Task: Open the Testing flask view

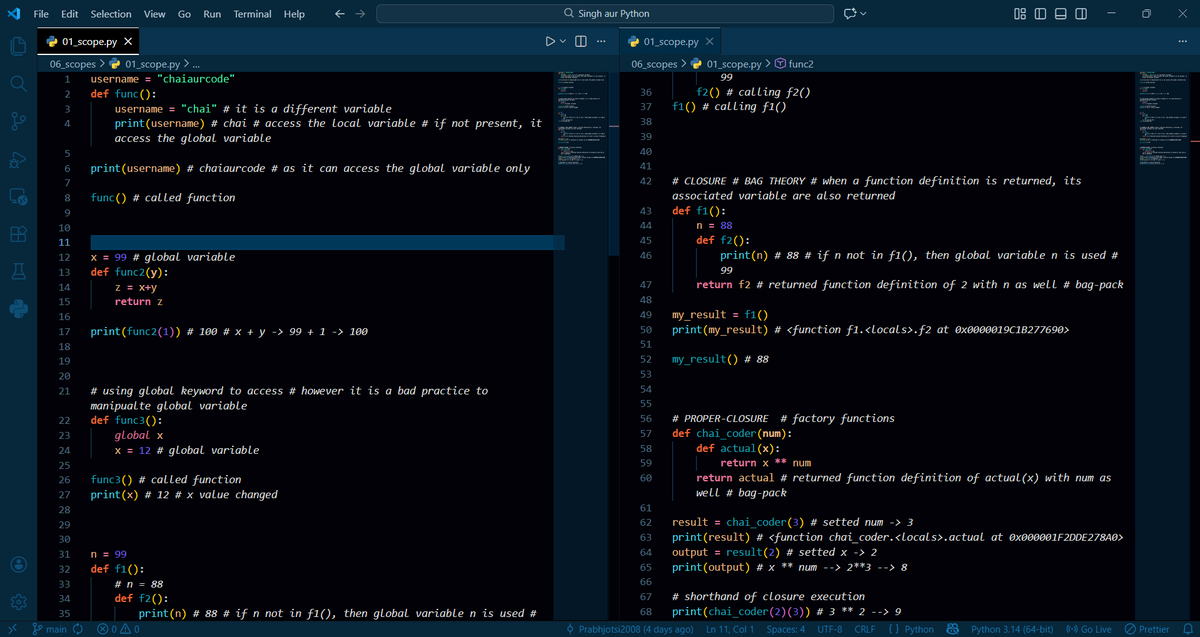Action: pyautogui.click(x=18, y=271)
